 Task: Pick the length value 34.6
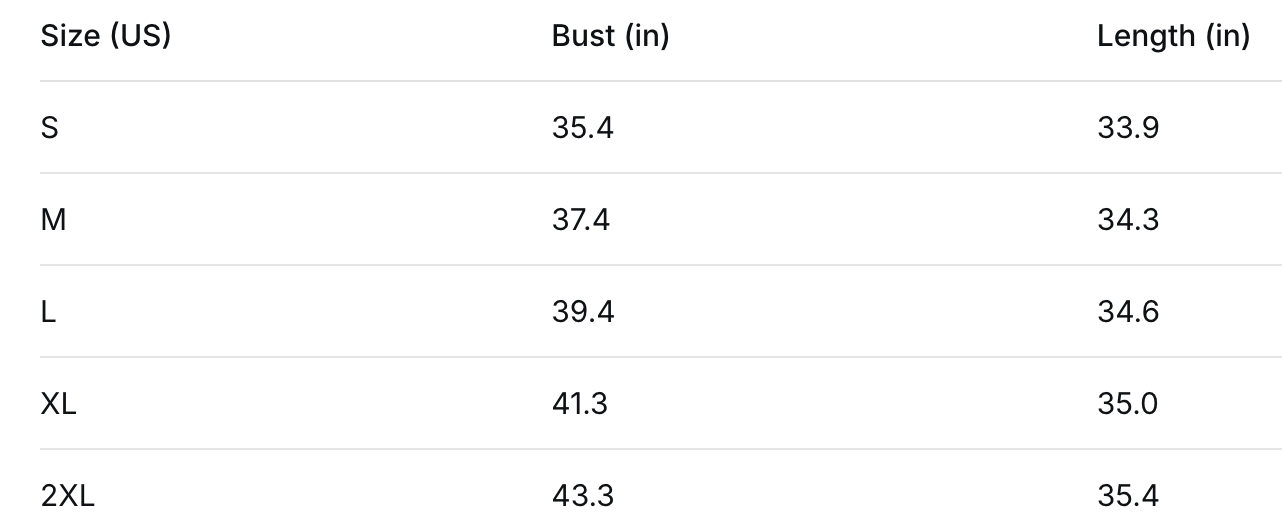click(1128, 312)
